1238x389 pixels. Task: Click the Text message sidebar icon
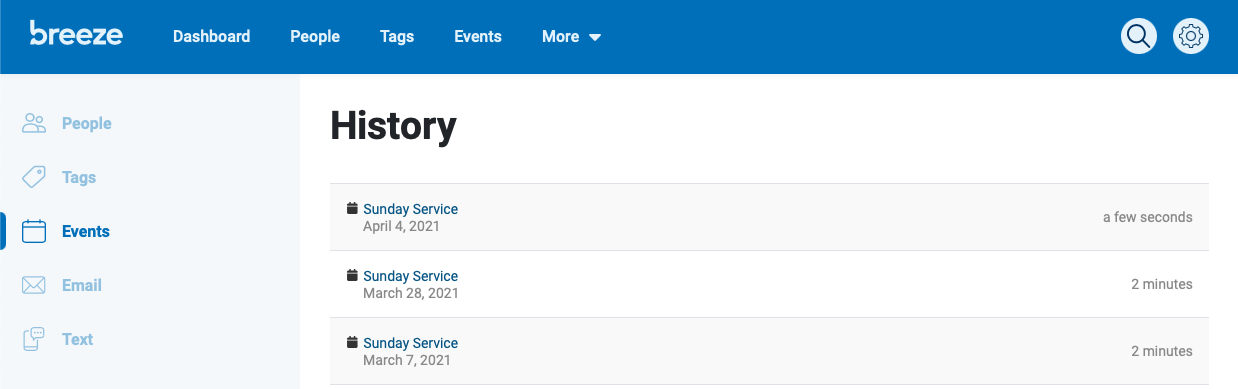click(34, 339)
